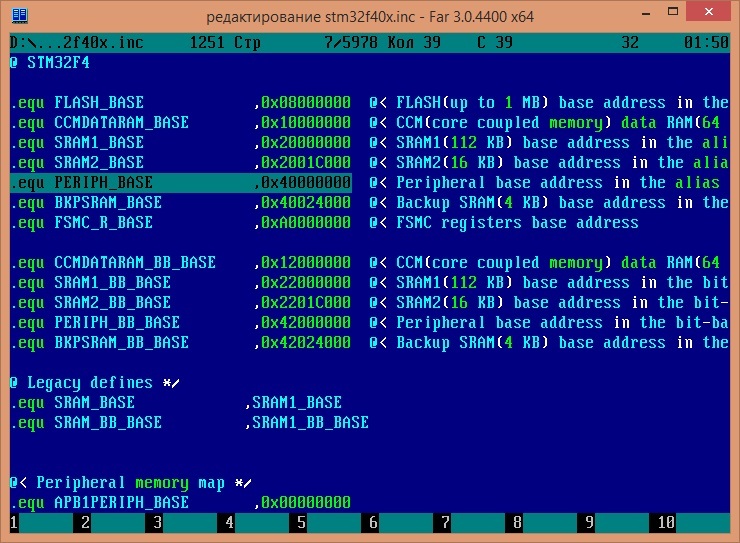Click the value 0xA0000000
This screenshot has width=740, height=543.
click(306, 222)
